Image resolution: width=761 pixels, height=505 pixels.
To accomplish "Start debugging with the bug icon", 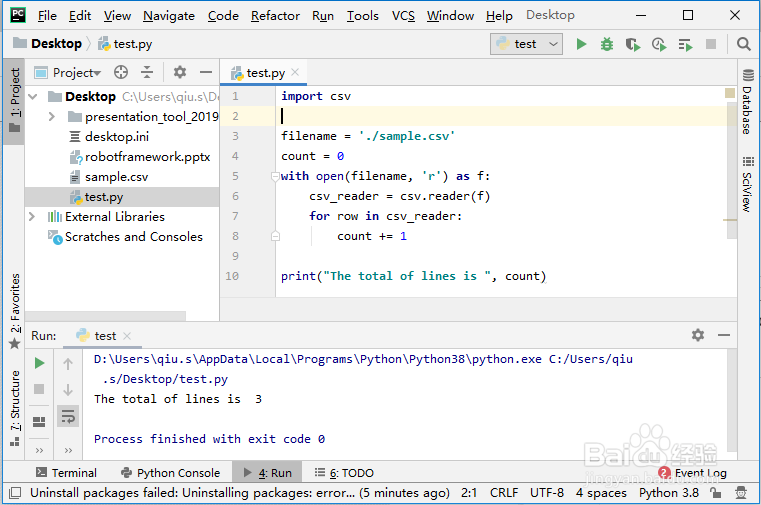I will (607, 44).
